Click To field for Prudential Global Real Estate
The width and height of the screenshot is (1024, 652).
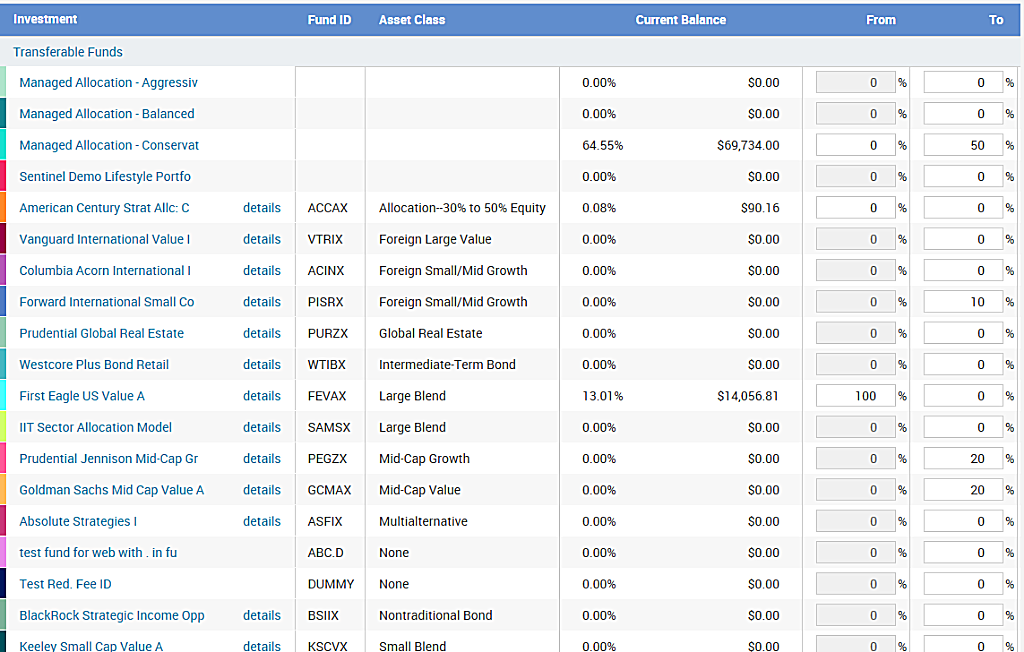pos(963,333)
